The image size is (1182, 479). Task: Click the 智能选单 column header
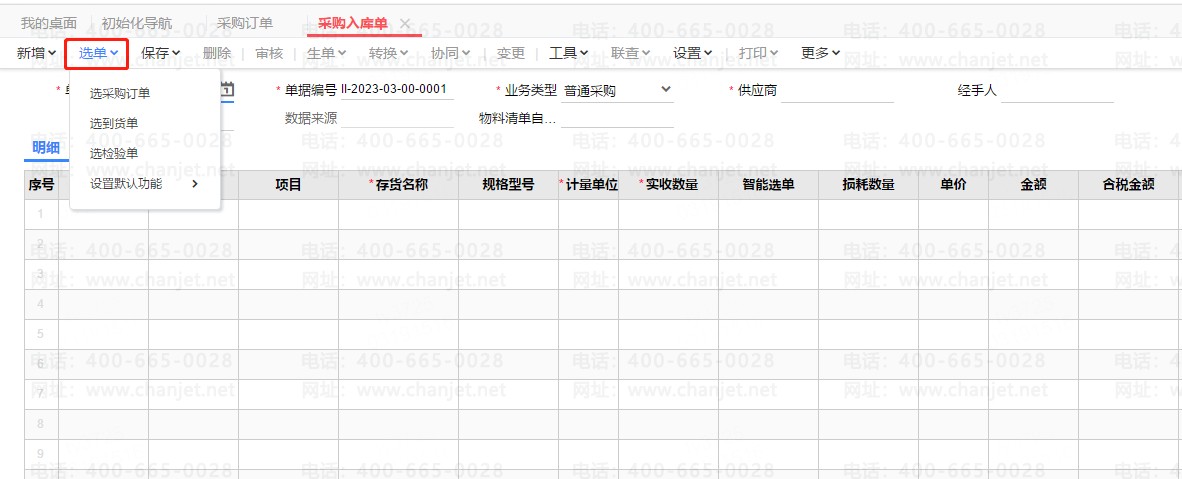[769, 185]
